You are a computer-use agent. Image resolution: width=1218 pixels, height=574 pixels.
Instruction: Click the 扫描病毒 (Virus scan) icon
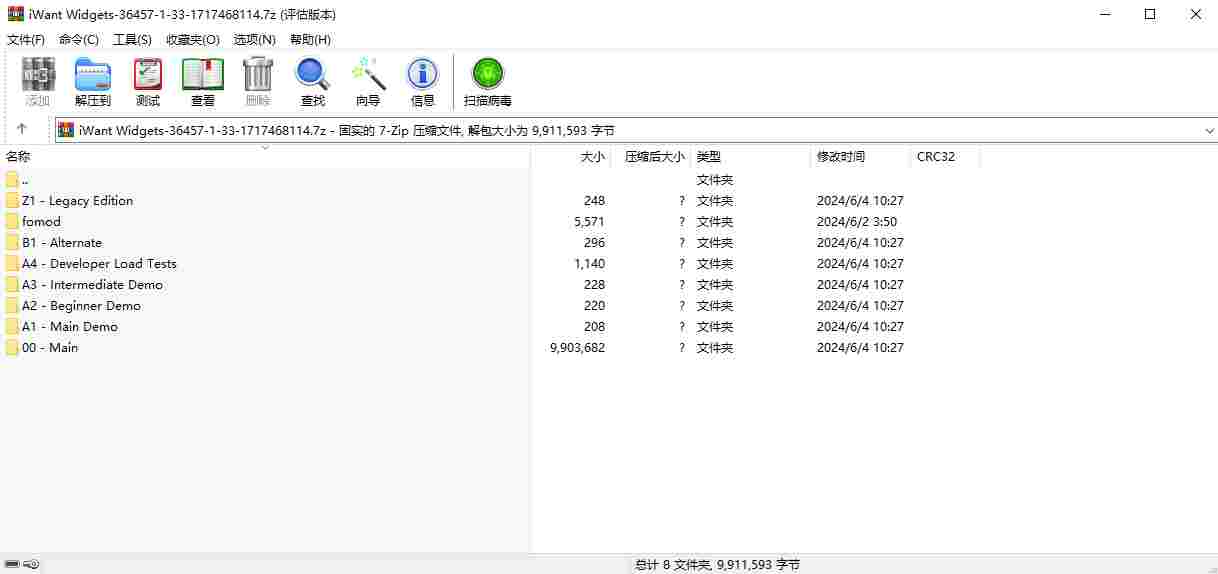[x=488, y=75]
